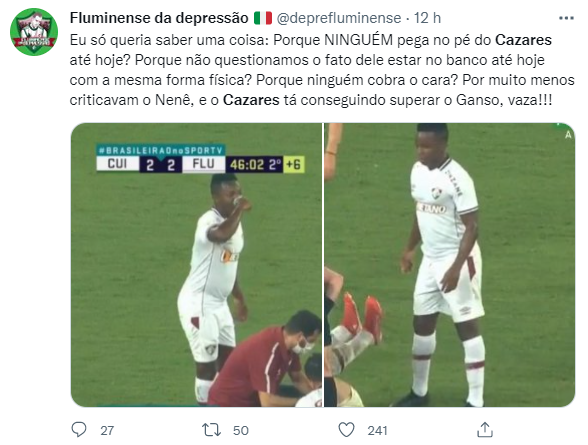
Task: Click the first bold Cazares mention
Action: [523, 40]
